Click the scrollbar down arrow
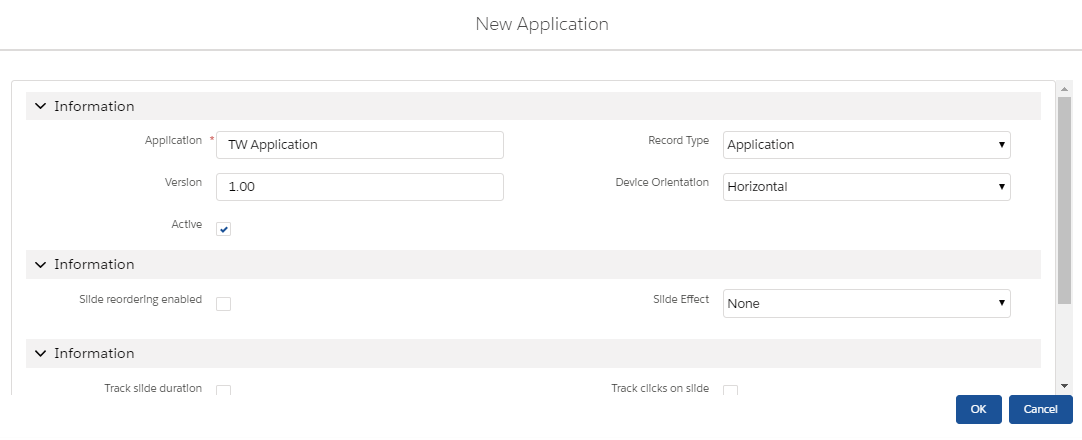1082x440 pixels. 1064,385
